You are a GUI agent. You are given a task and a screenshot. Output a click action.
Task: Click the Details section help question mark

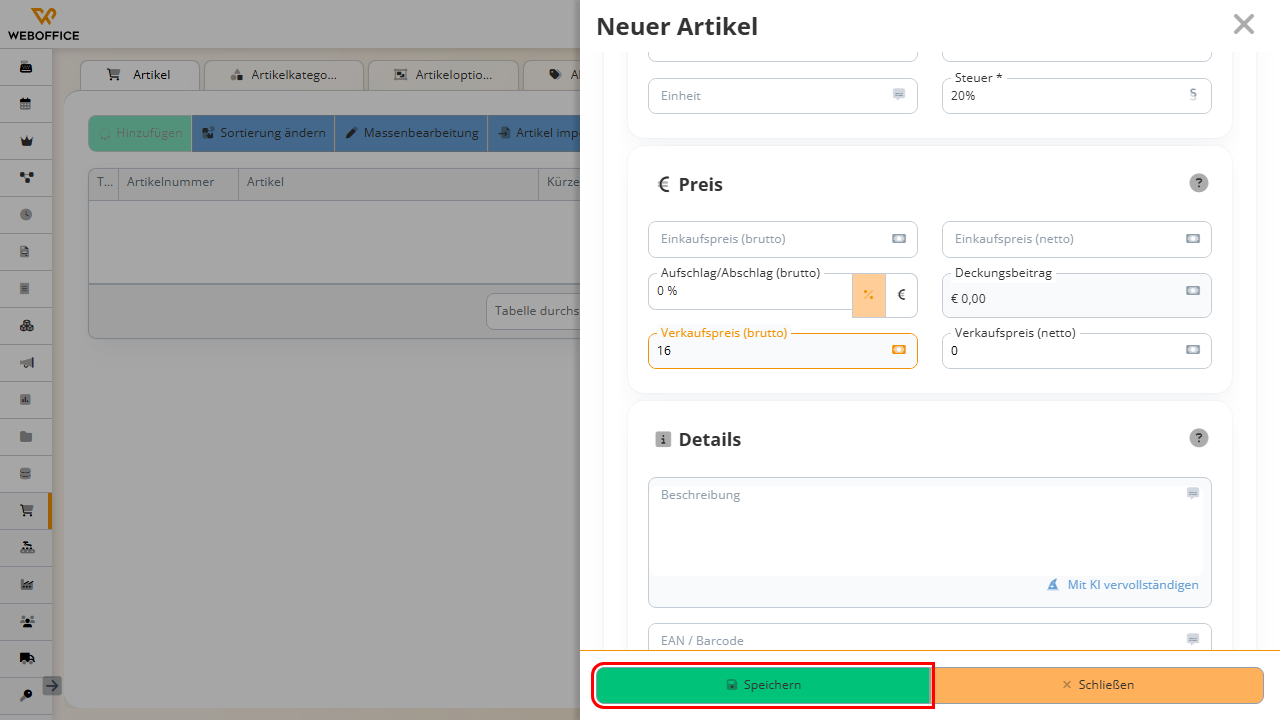pyautogui.click(x=1199, y=438)
